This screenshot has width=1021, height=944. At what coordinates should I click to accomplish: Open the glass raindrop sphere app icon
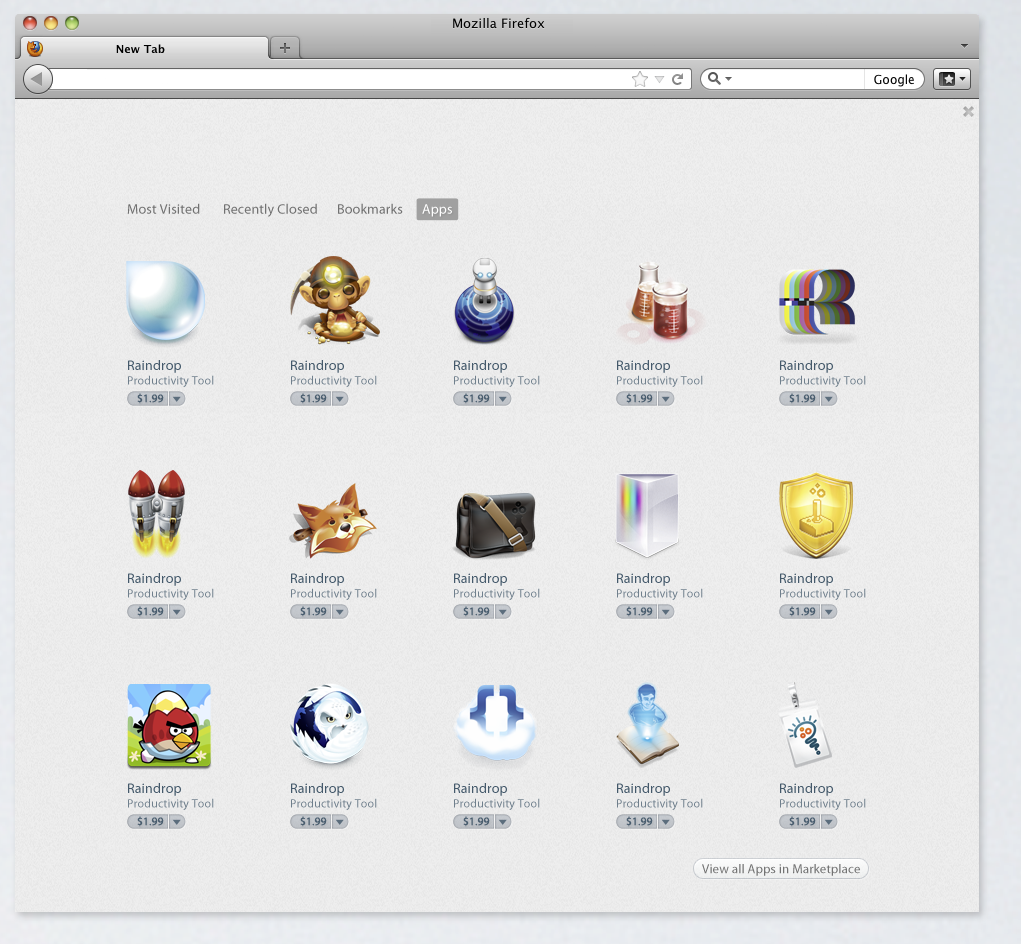[166, 301]
